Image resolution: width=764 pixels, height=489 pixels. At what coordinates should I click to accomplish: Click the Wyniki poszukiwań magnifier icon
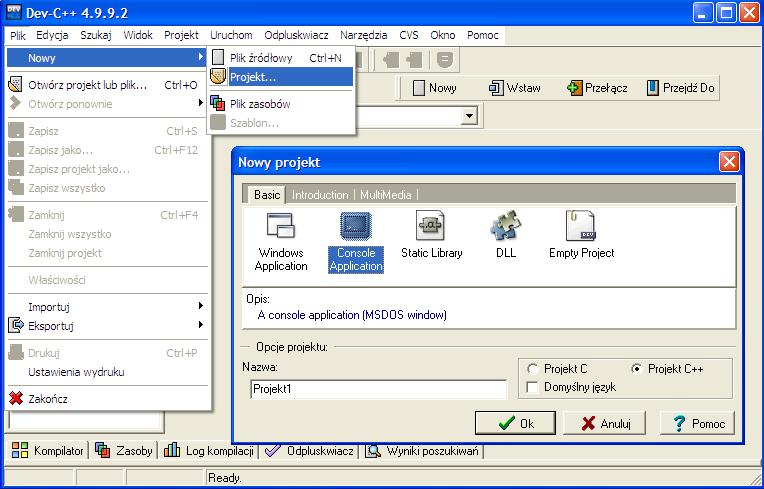click(373, 451)
